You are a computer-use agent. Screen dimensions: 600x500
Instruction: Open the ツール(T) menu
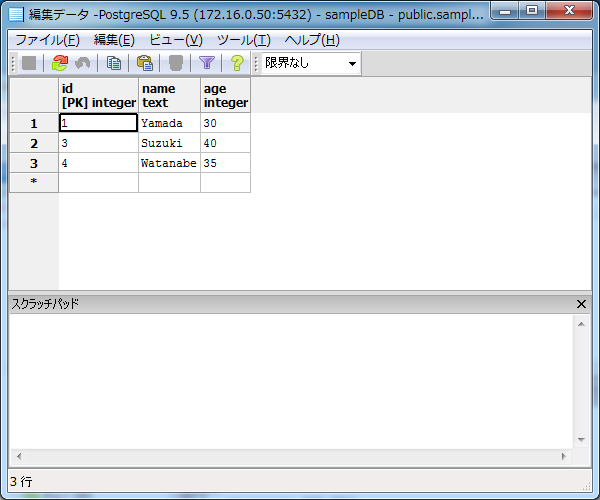(243, 40)
